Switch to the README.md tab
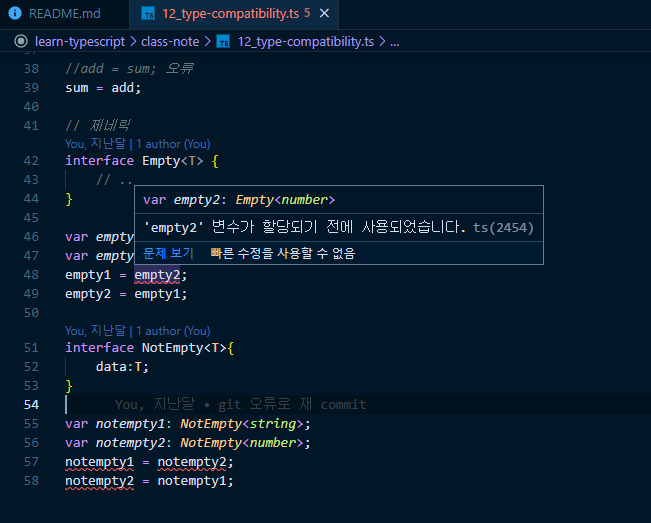This screenshot has width=651, height=523. [64, 15]
